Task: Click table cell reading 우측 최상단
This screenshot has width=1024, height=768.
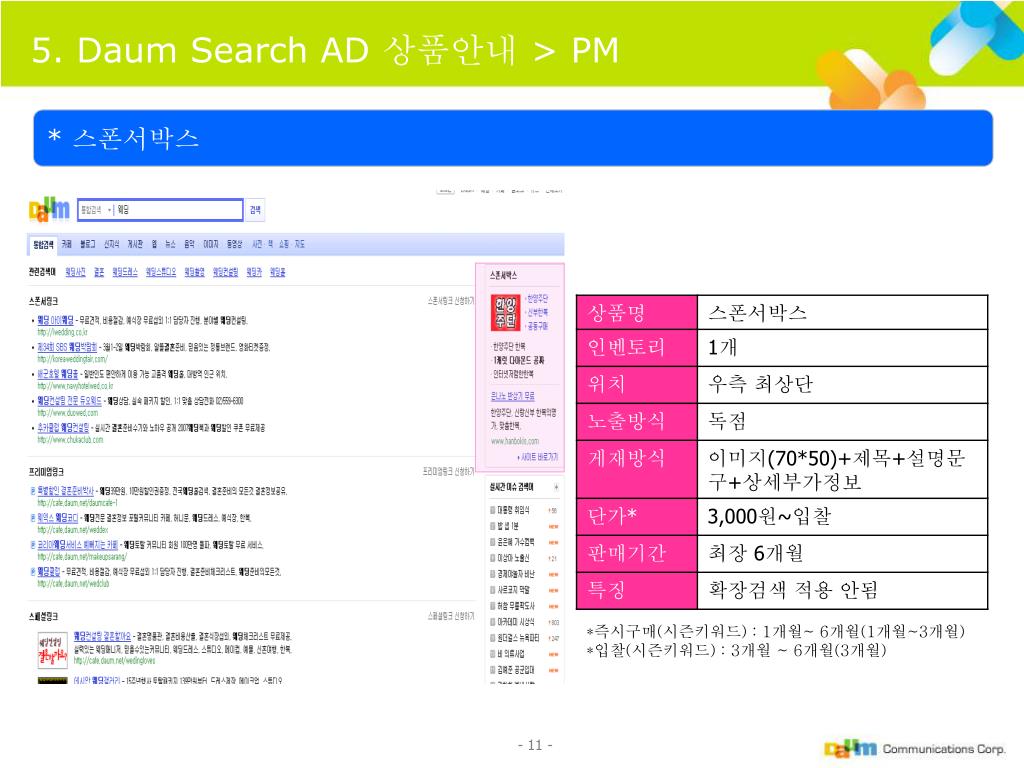Action: point(842,384)
